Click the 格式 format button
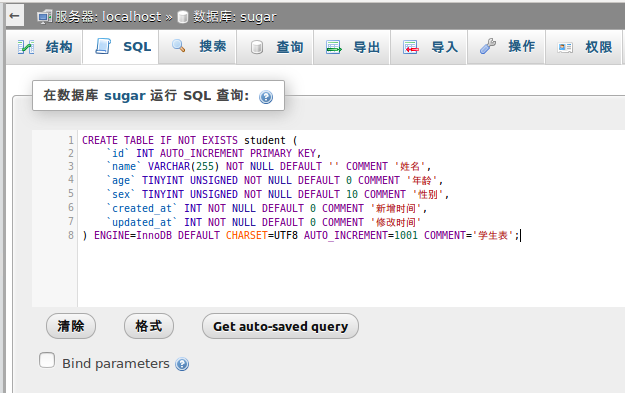This screenshot has width=625, height=393. tap(149, 326)
